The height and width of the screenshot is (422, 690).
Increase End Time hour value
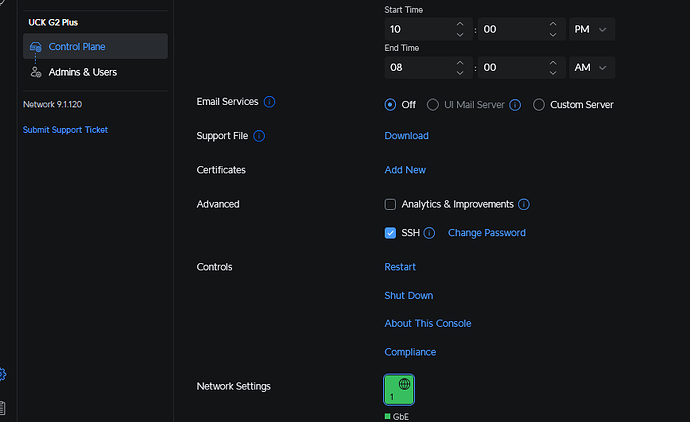click(x=460, y=62)
